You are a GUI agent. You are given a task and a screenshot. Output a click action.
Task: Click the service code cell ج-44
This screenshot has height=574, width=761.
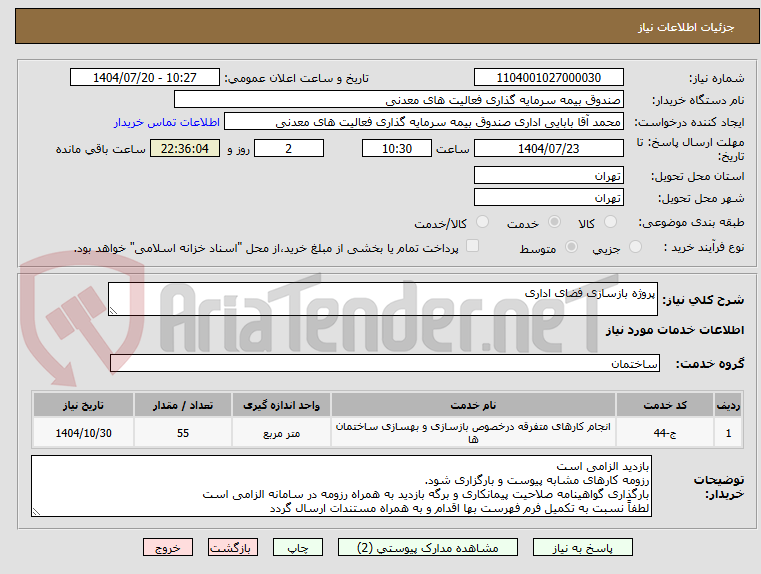point(665,433)
